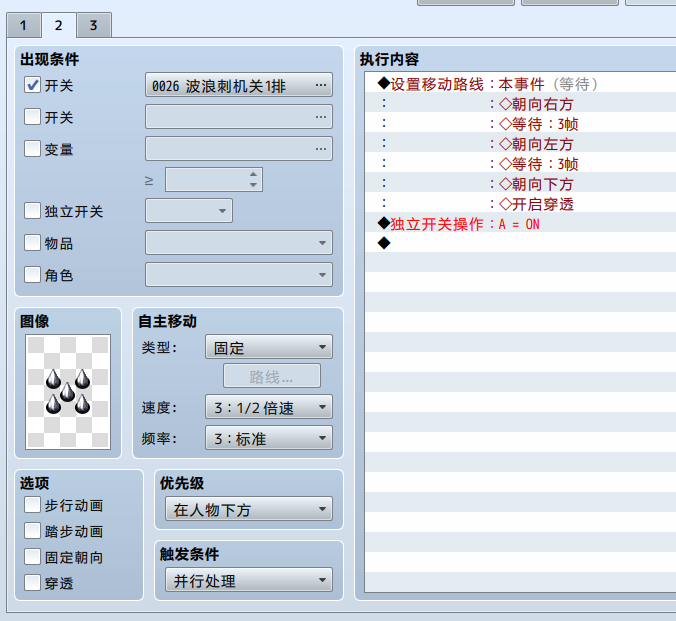Select the 朝向左方 move route line
Viewport: 676px width, 621px height.
click(x=520, y=144)
